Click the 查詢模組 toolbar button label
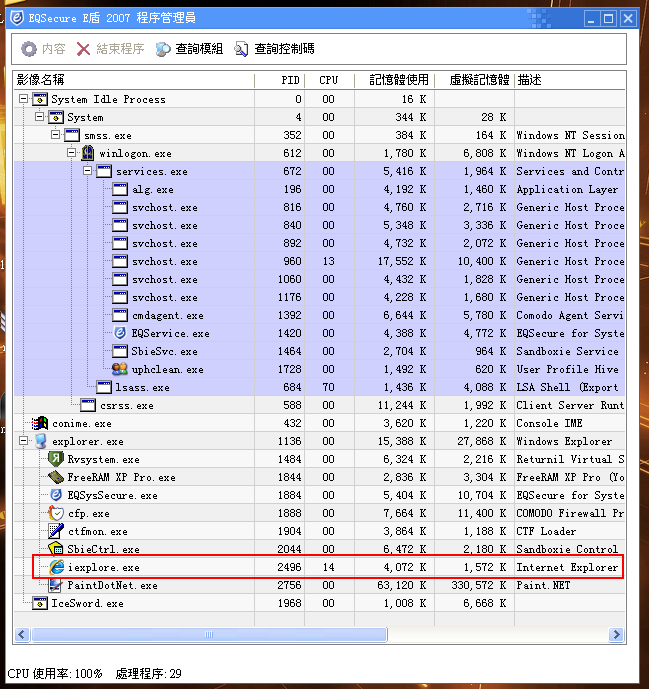The height and width of the screenshot is (689, 649). coord(199,49)
